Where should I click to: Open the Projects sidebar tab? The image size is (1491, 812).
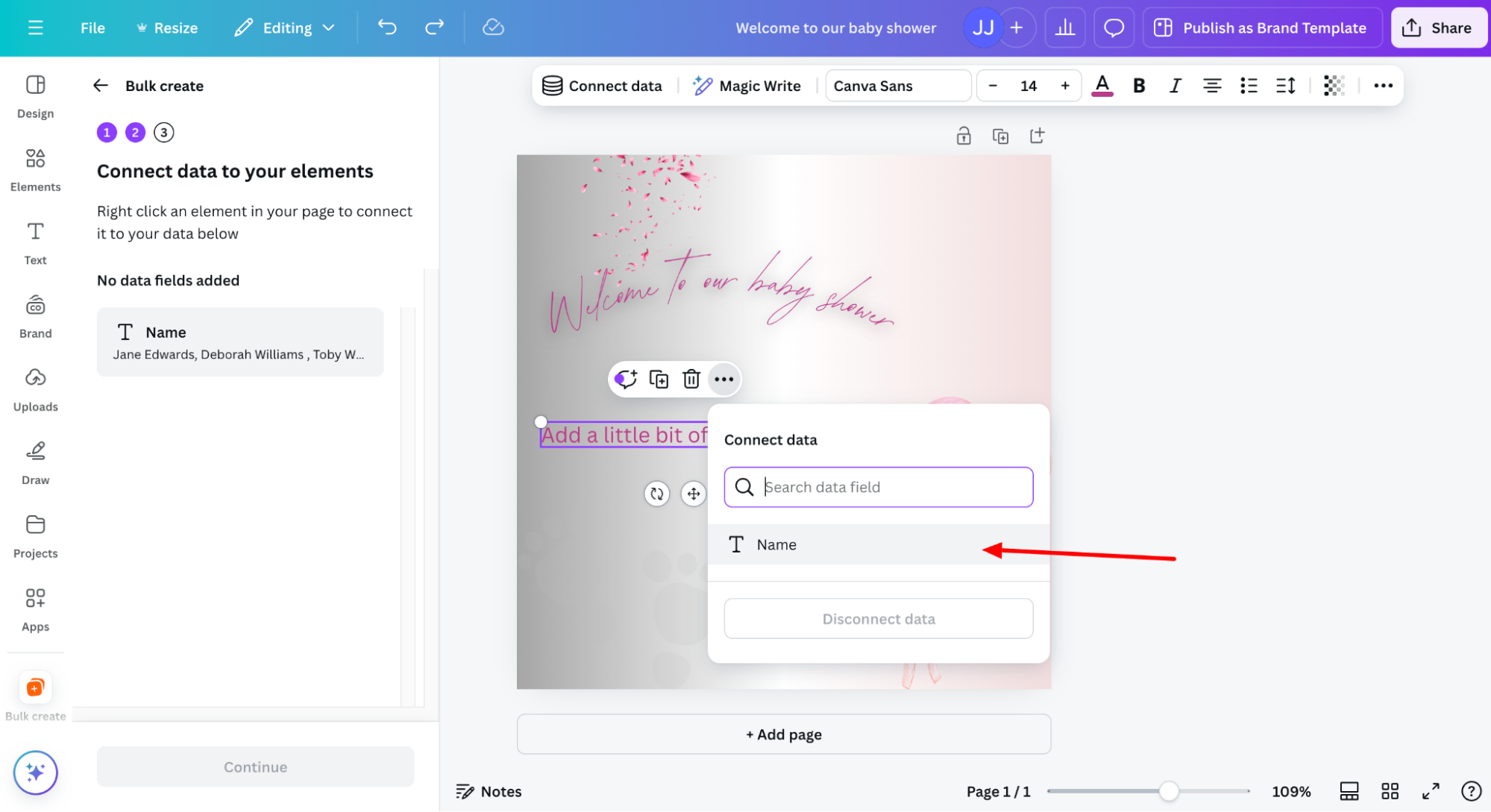click(x=35, y=537)
